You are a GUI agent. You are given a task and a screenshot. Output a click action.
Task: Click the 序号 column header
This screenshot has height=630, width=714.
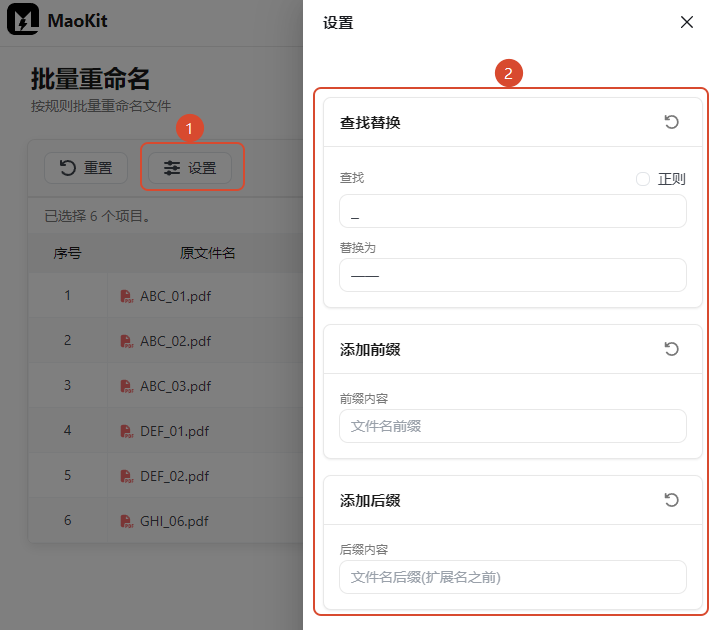(x=67, y=253)
